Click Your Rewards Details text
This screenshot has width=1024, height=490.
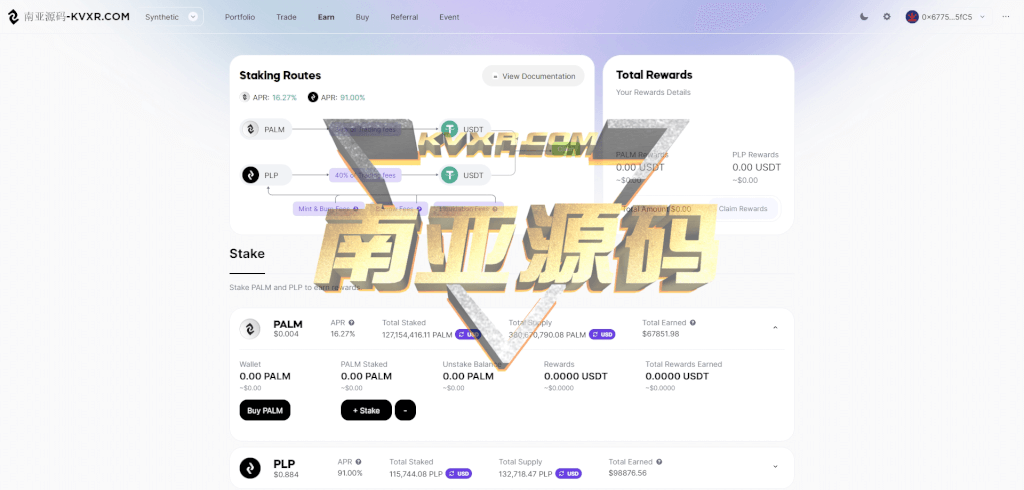click(x=653, y=92)
